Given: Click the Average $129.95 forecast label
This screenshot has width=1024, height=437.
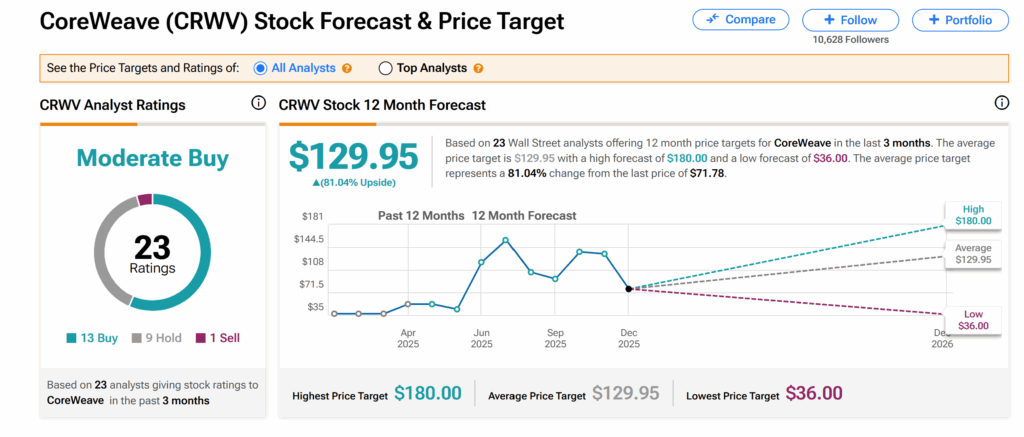Looking at the screenshot, I should (972, 253).
